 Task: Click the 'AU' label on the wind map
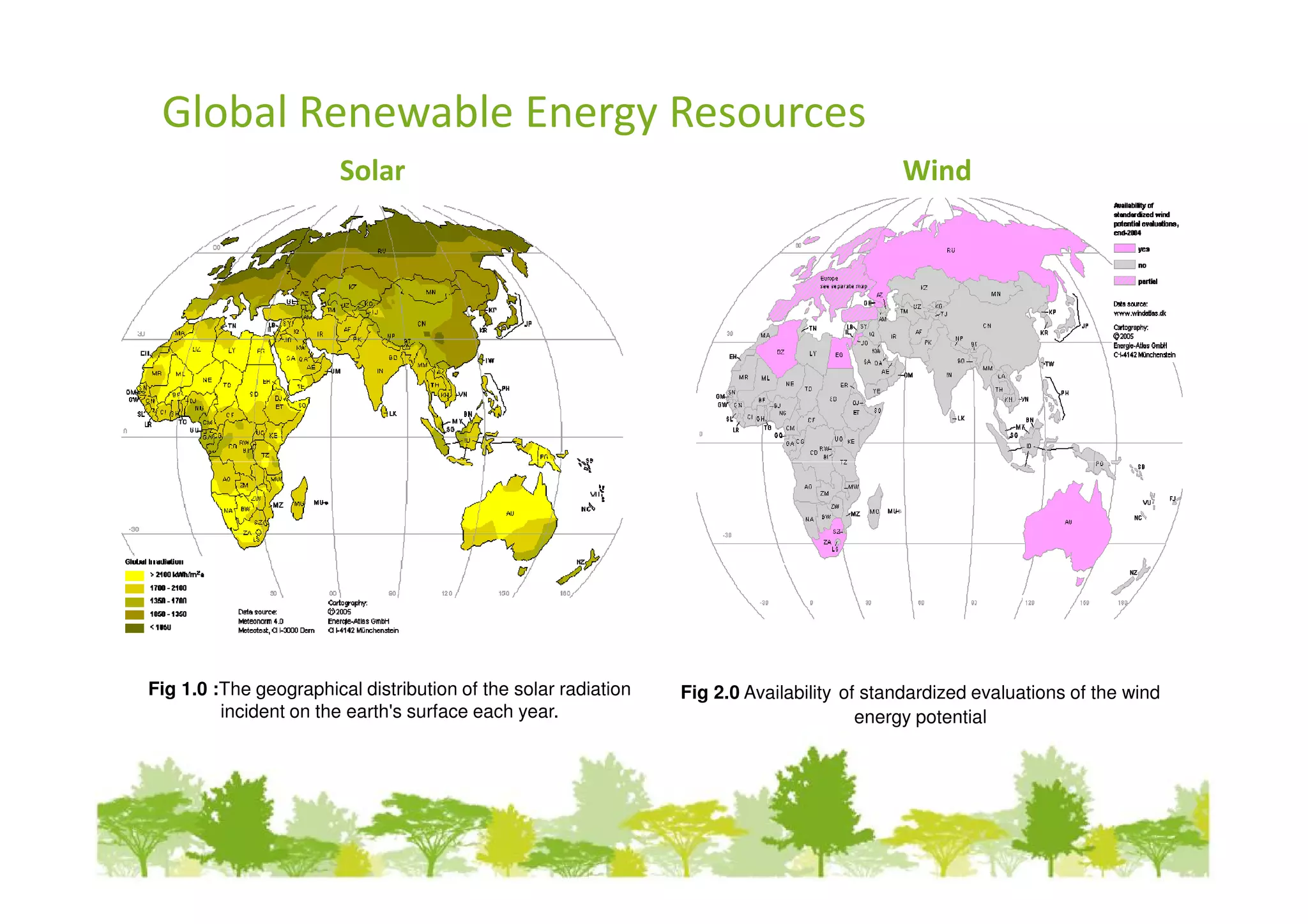click(x=1068, y=522)
